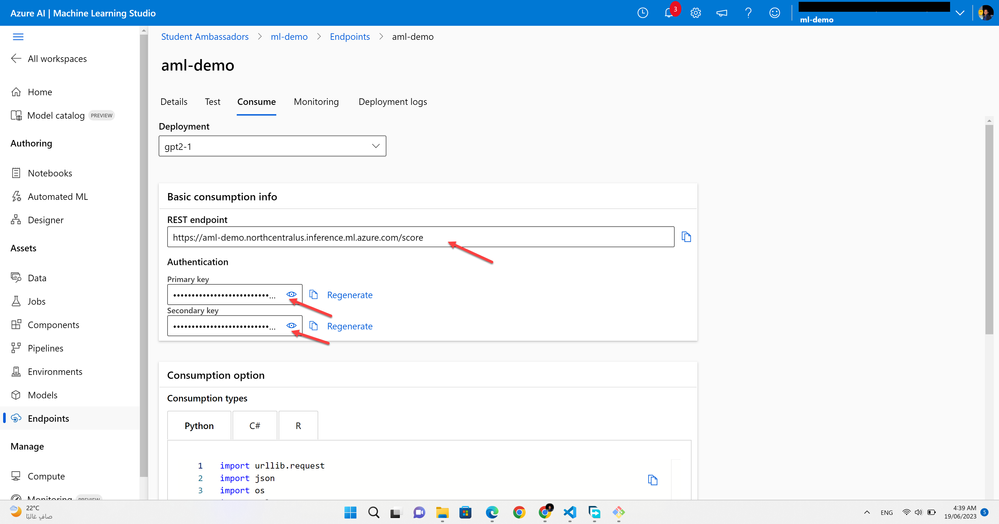Click the REST endpoint URL field

(x=420, y=237)
